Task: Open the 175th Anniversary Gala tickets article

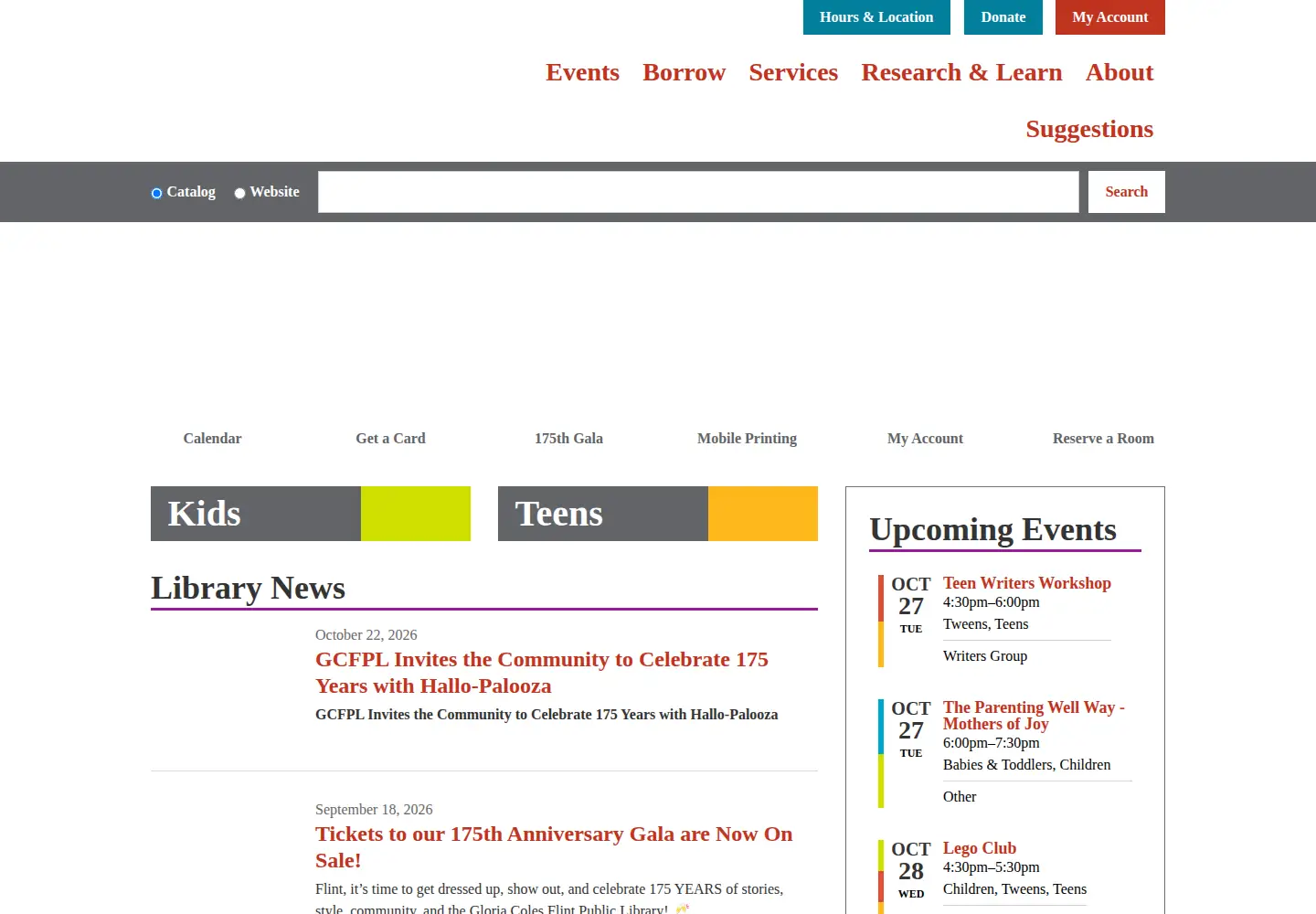Action: click(554, 847)
